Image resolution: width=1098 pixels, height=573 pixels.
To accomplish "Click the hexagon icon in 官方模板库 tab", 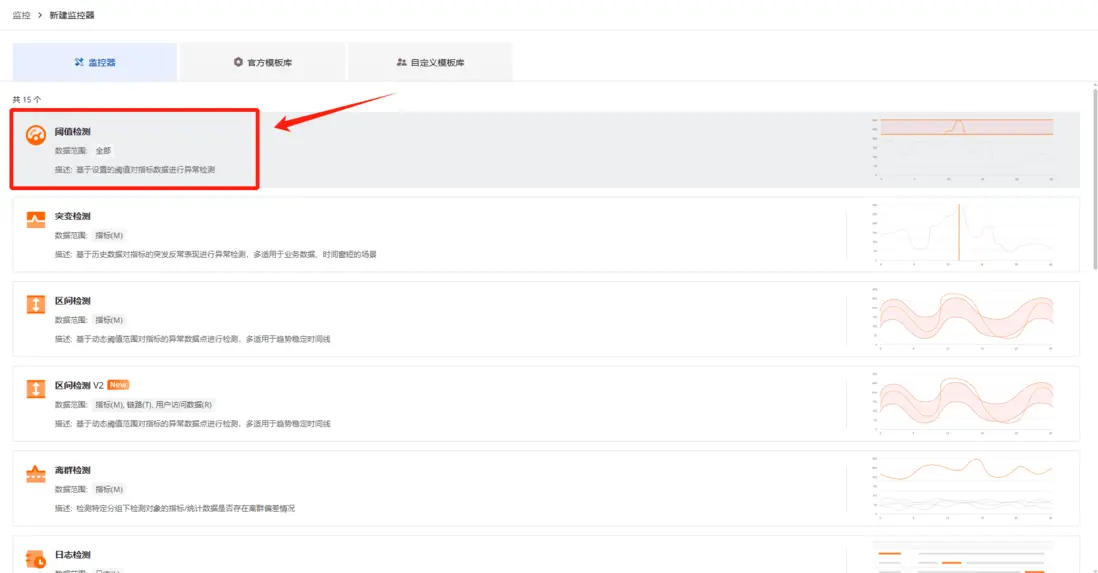I will 238,62.
